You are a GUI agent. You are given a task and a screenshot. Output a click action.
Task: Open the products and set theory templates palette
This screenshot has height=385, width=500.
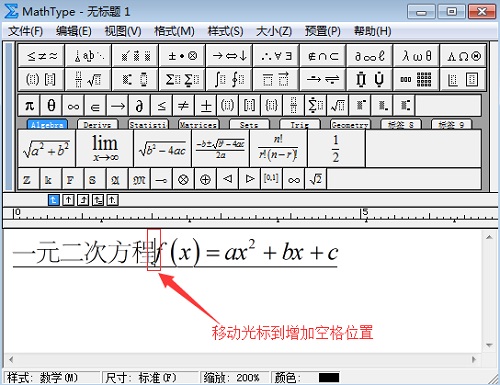coord(370,79)
